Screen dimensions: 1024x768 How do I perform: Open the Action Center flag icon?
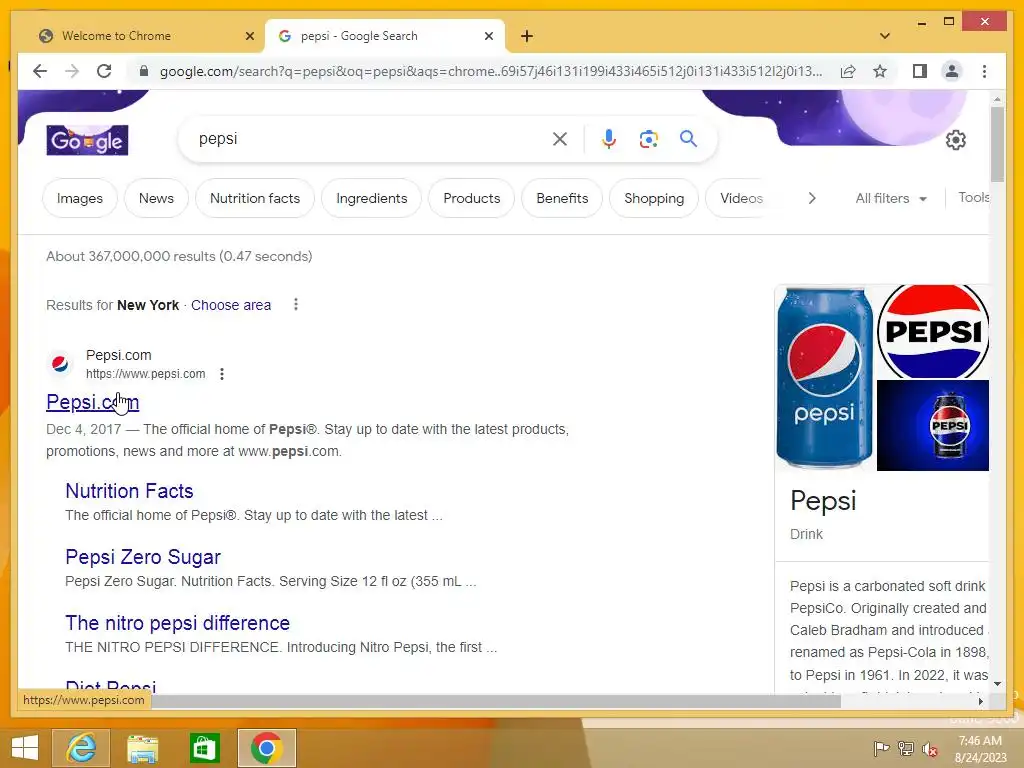coord(881,748)
